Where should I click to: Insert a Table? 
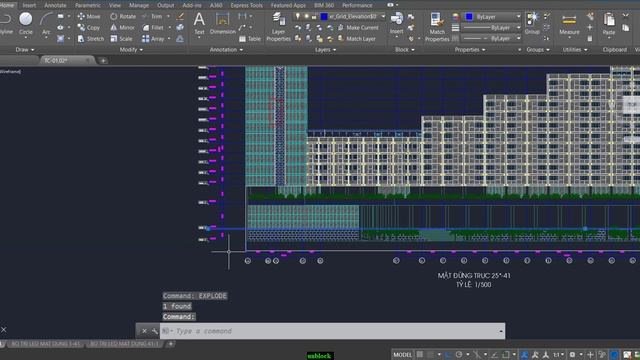click(x=249, y=39)
